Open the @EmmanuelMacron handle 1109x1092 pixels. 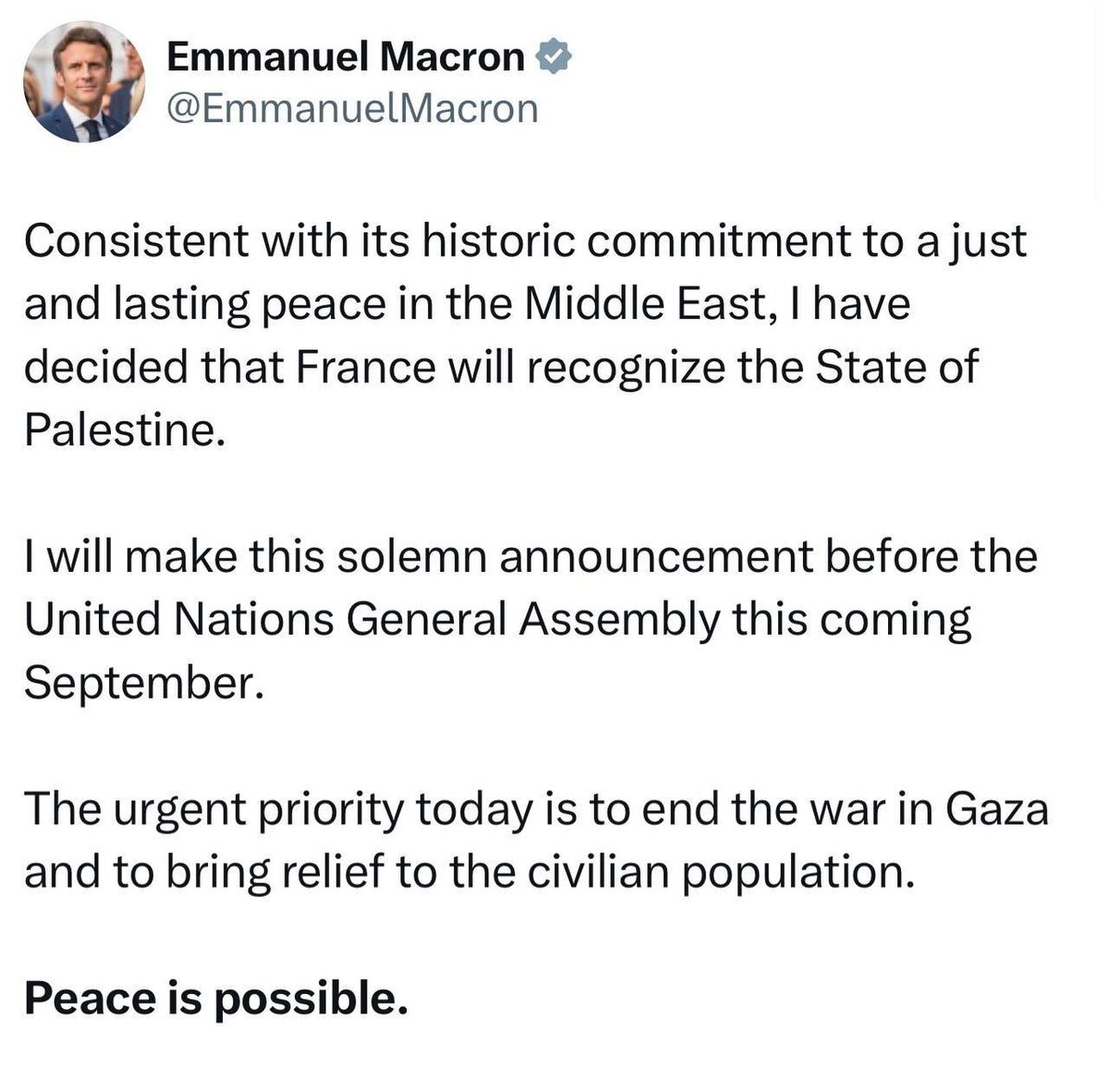tap(352, 108)
